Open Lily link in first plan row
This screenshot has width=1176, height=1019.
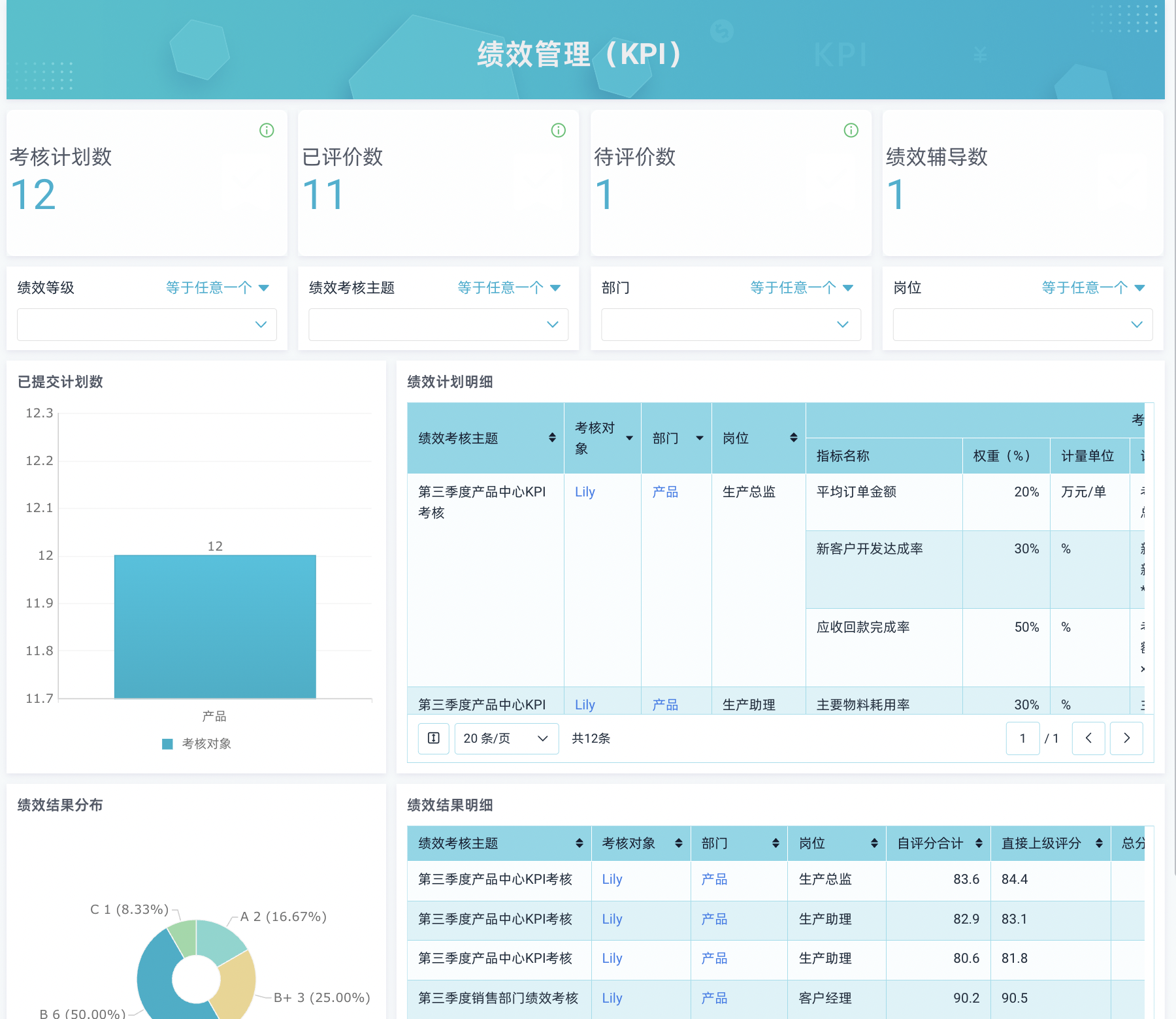pyautogui.click(x=585, y=492)
